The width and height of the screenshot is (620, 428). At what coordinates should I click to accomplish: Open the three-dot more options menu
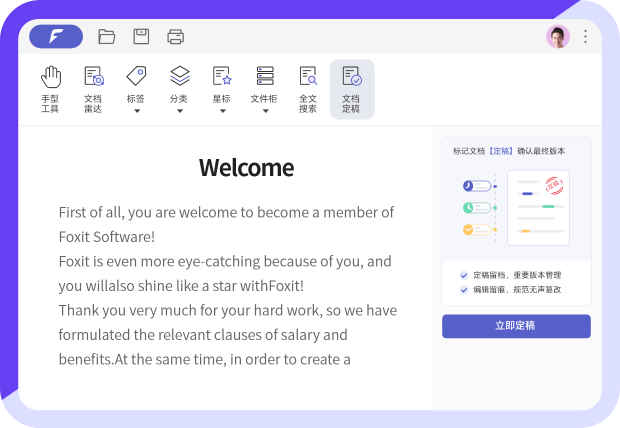point(586,37)
